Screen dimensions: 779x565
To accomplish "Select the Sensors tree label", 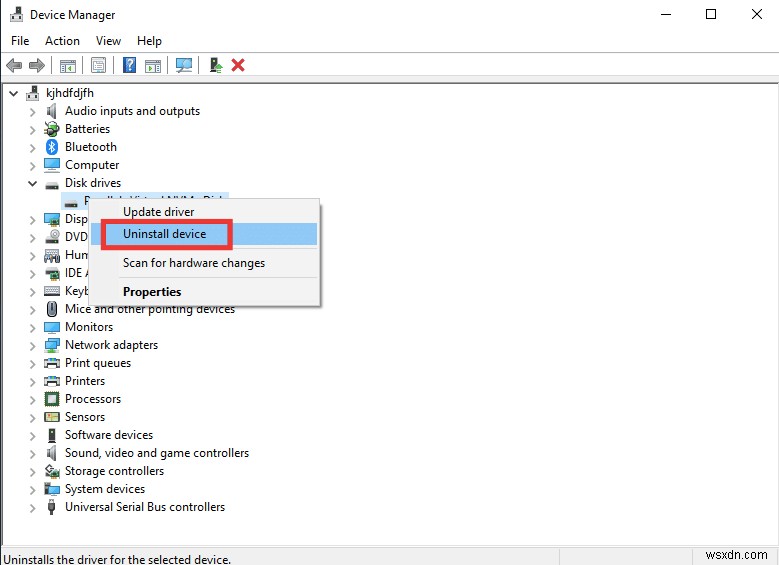I will pos(85,417).
